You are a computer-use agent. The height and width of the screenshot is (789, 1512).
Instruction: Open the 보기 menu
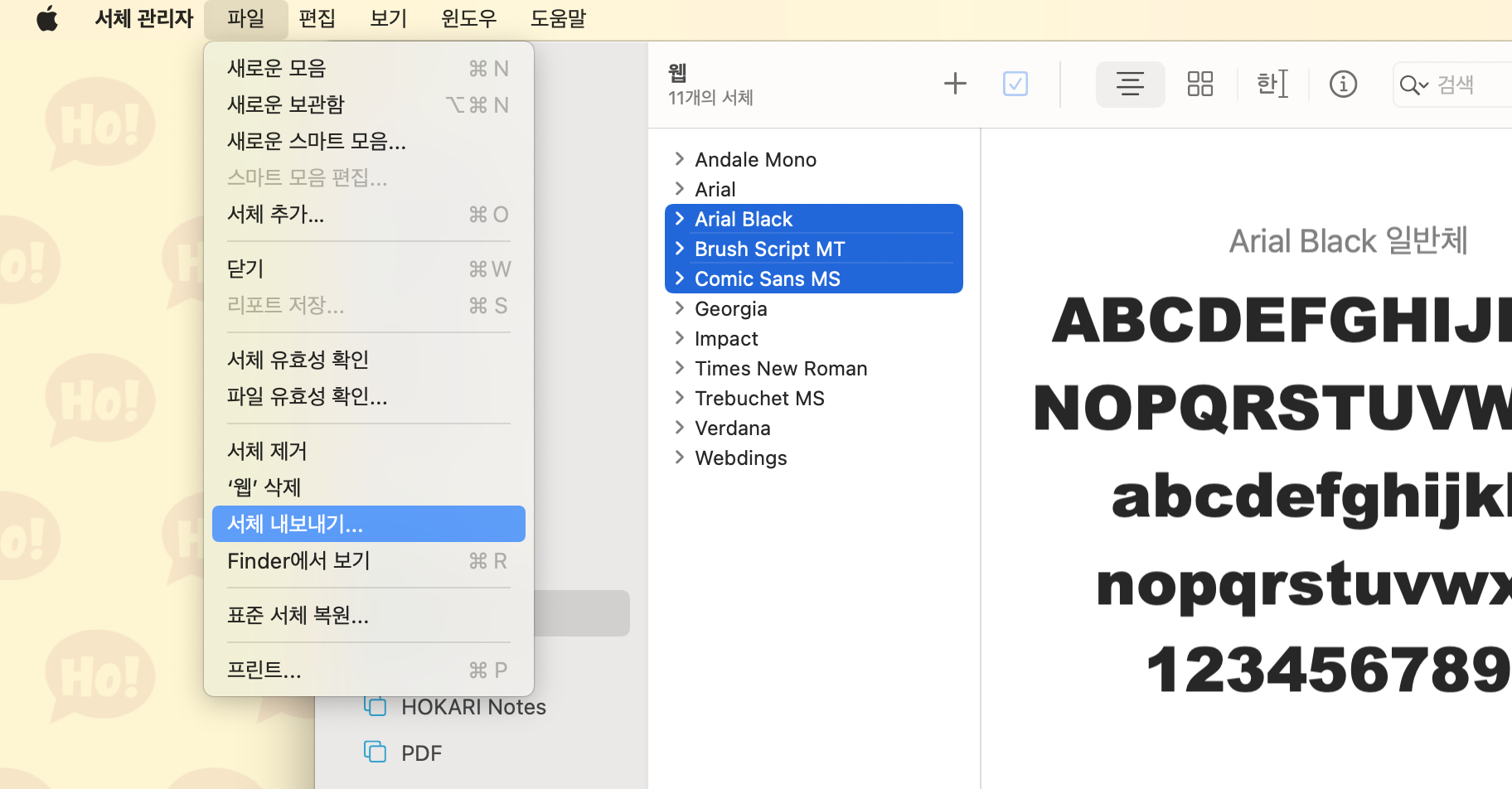click(389, 18)
